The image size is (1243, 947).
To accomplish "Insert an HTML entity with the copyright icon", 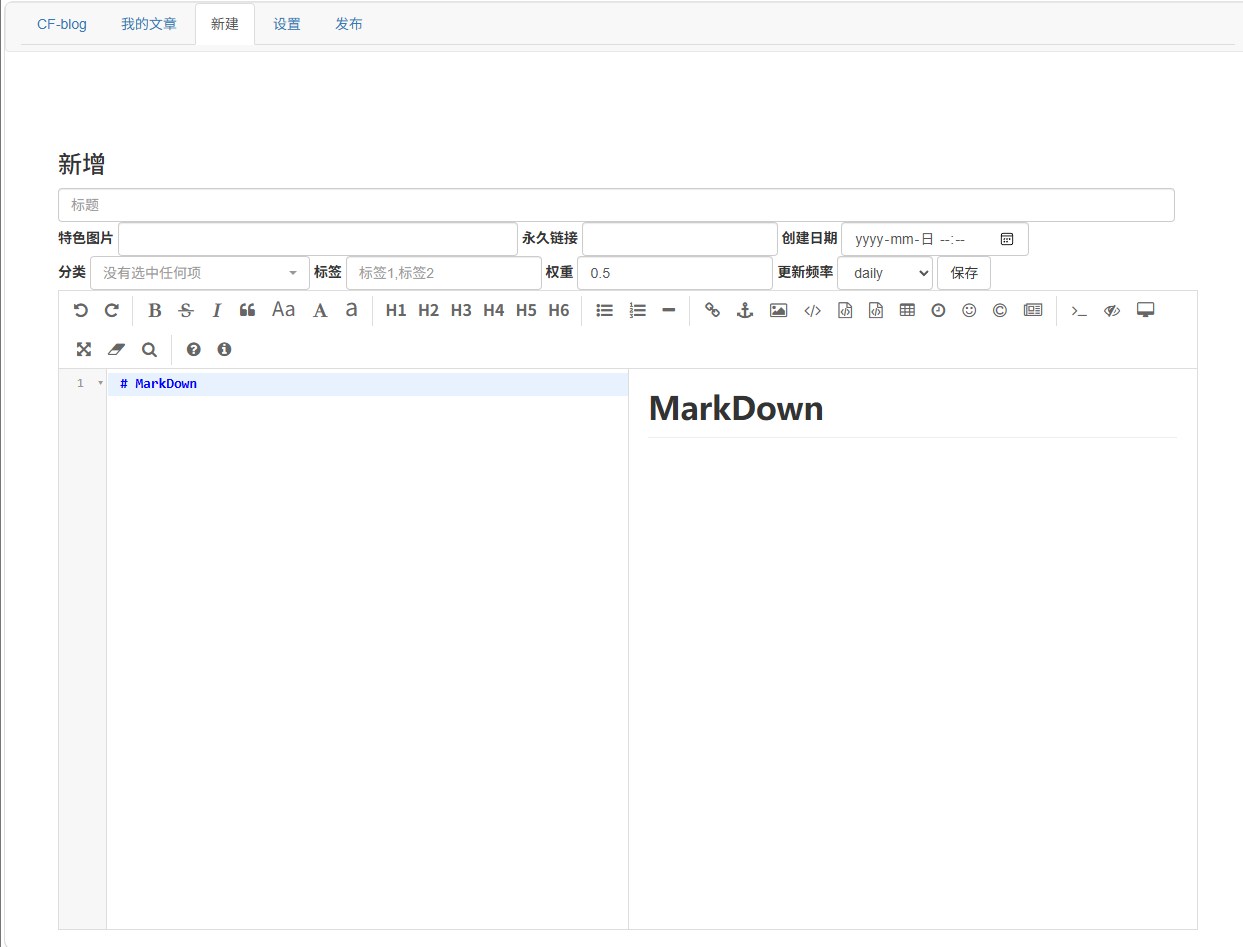I will point(1000,310).
